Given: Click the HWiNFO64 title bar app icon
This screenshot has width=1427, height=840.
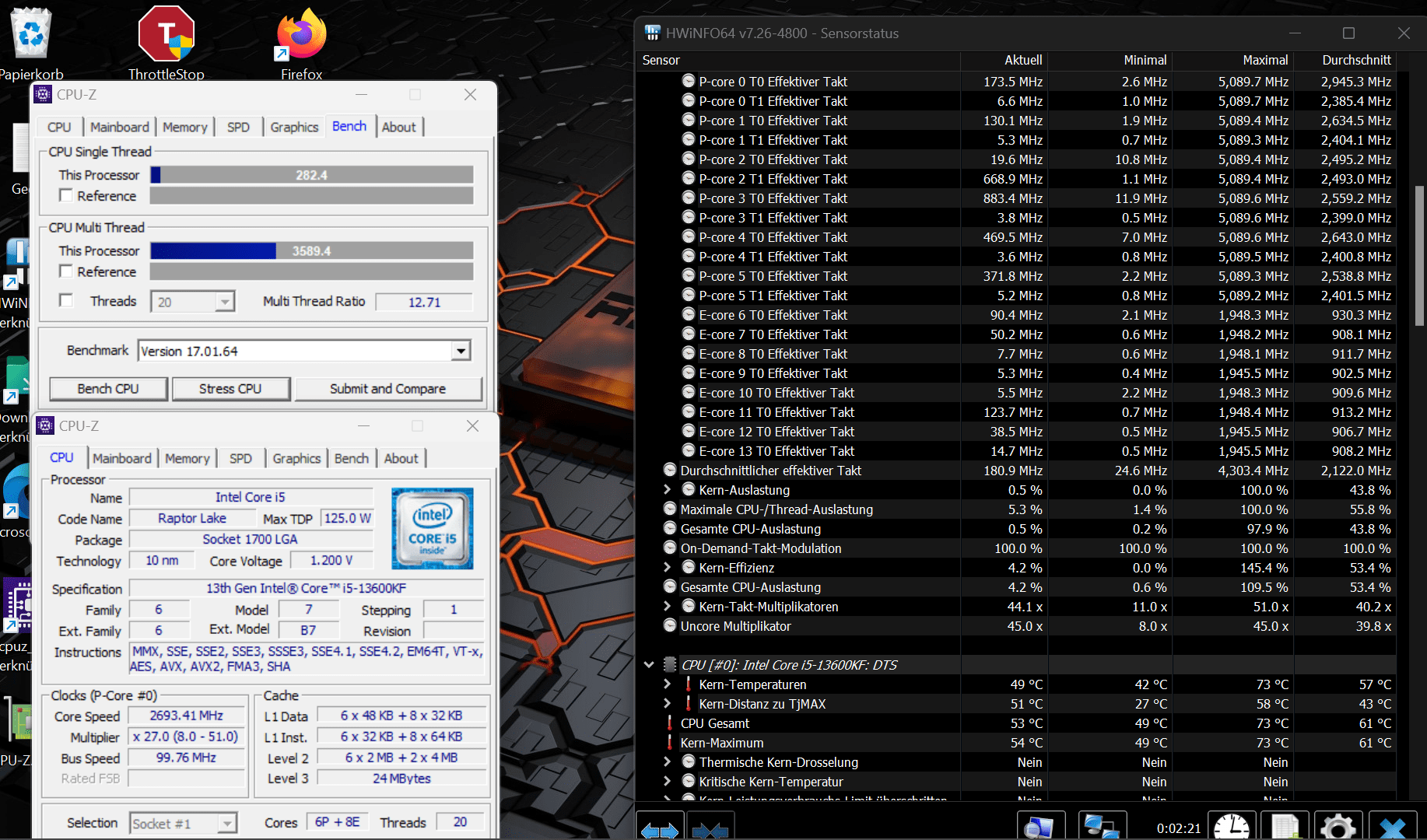Looking at the screenshot, I should tap(652, 33).
